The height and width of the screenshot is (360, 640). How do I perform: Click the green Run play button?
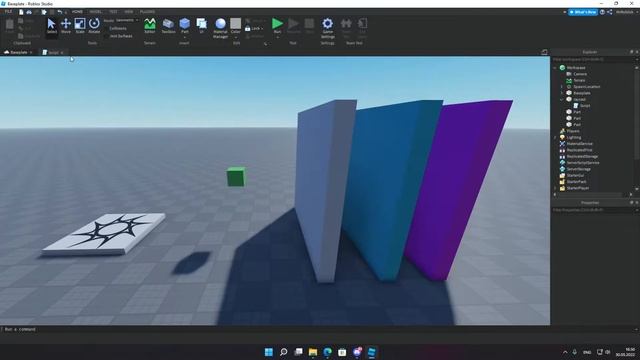(278, 24)
